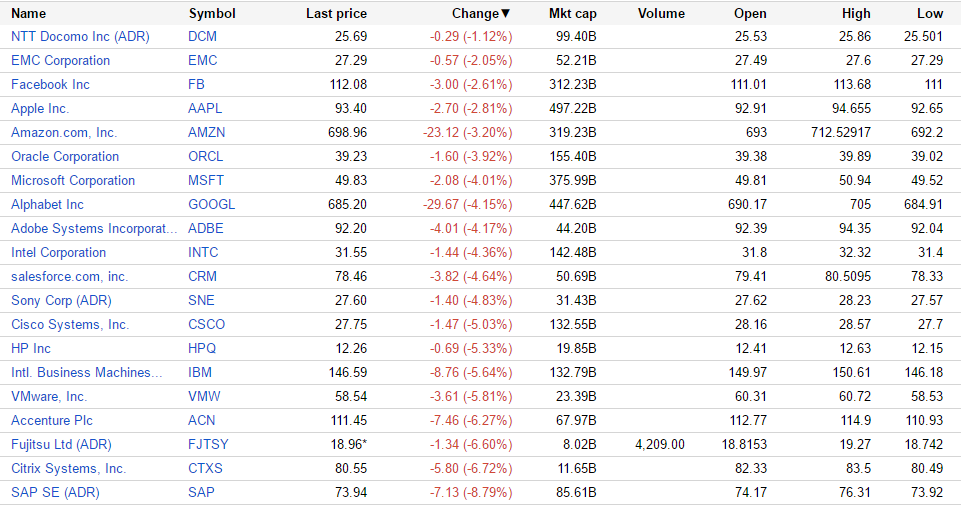Click the Apple Inc. company link
Image resolution: width=961 pixels, height=506 pixels.
[x=40, y=109]
